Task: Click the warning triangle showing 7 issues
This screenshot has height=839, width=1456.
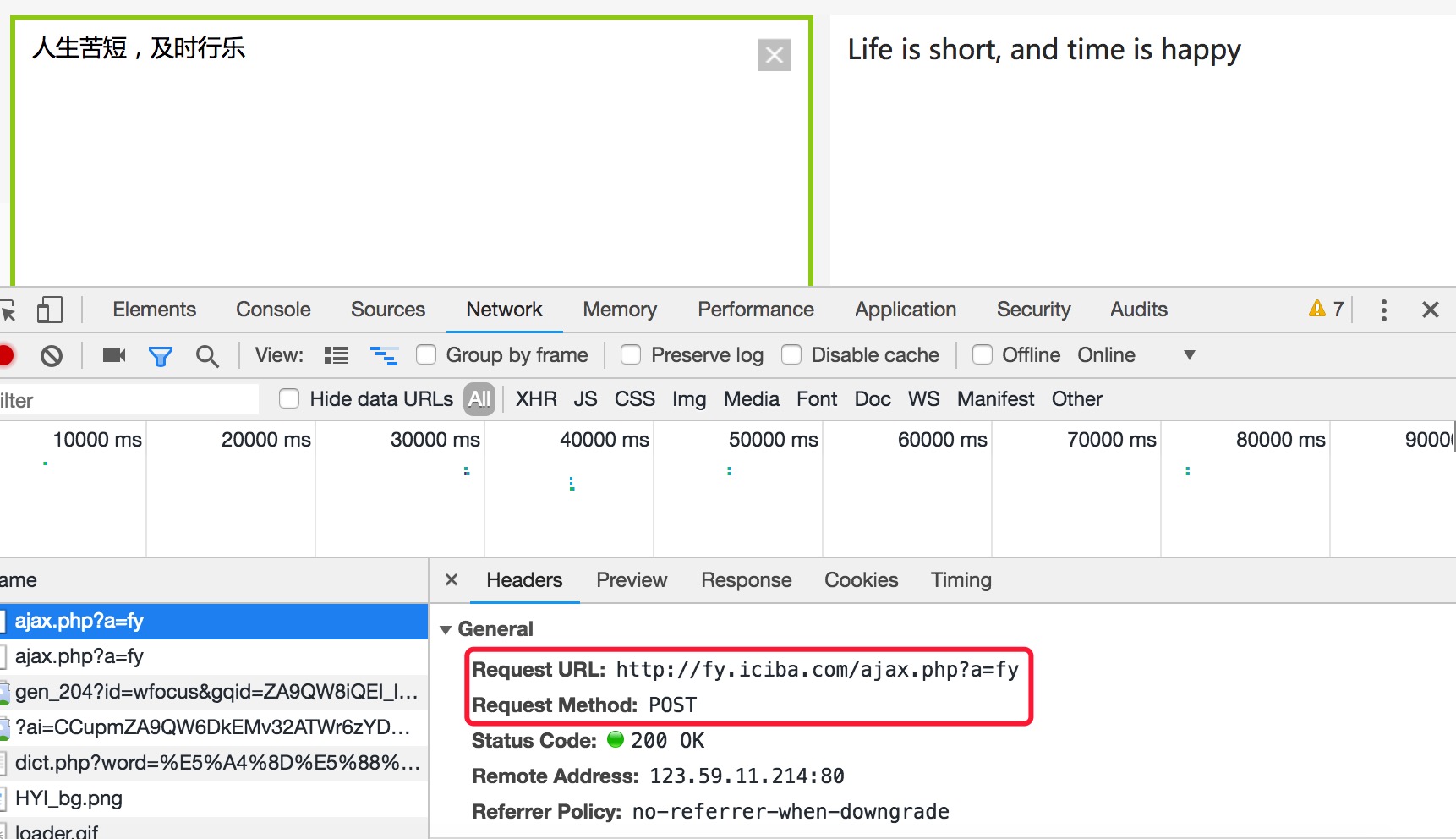Action: [x=1326, y=309]
